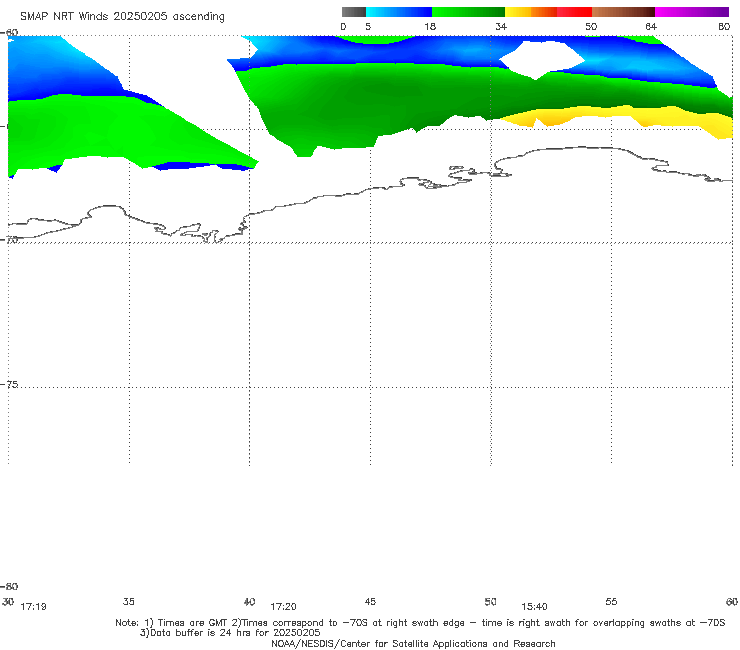Click the white data gap inside the blue swath
The width and height of the screenshot is (740, 650).
(542, 59)
